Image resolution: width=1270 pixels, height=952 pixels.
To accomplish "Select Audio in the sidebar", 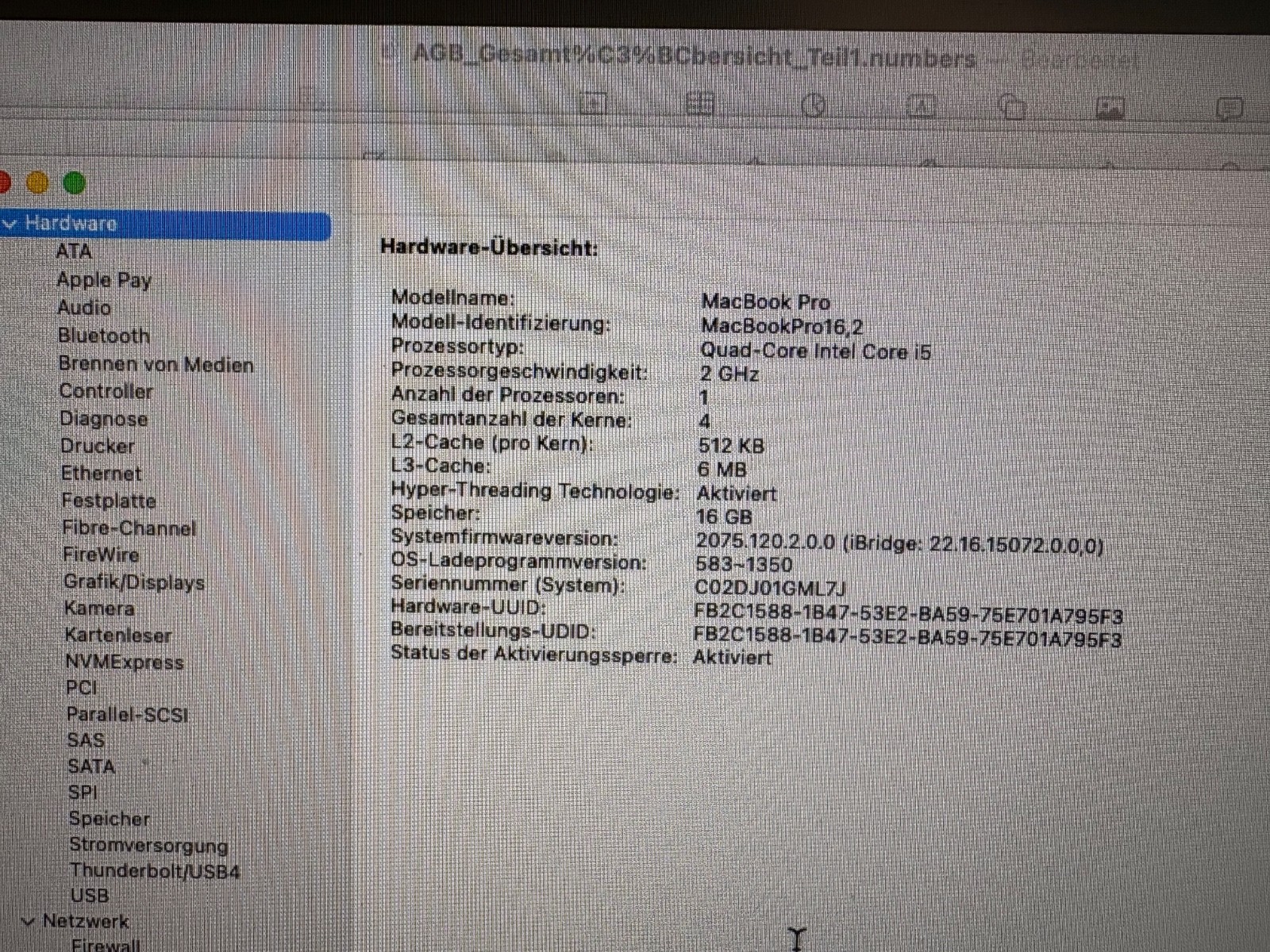I will (84, 308).
